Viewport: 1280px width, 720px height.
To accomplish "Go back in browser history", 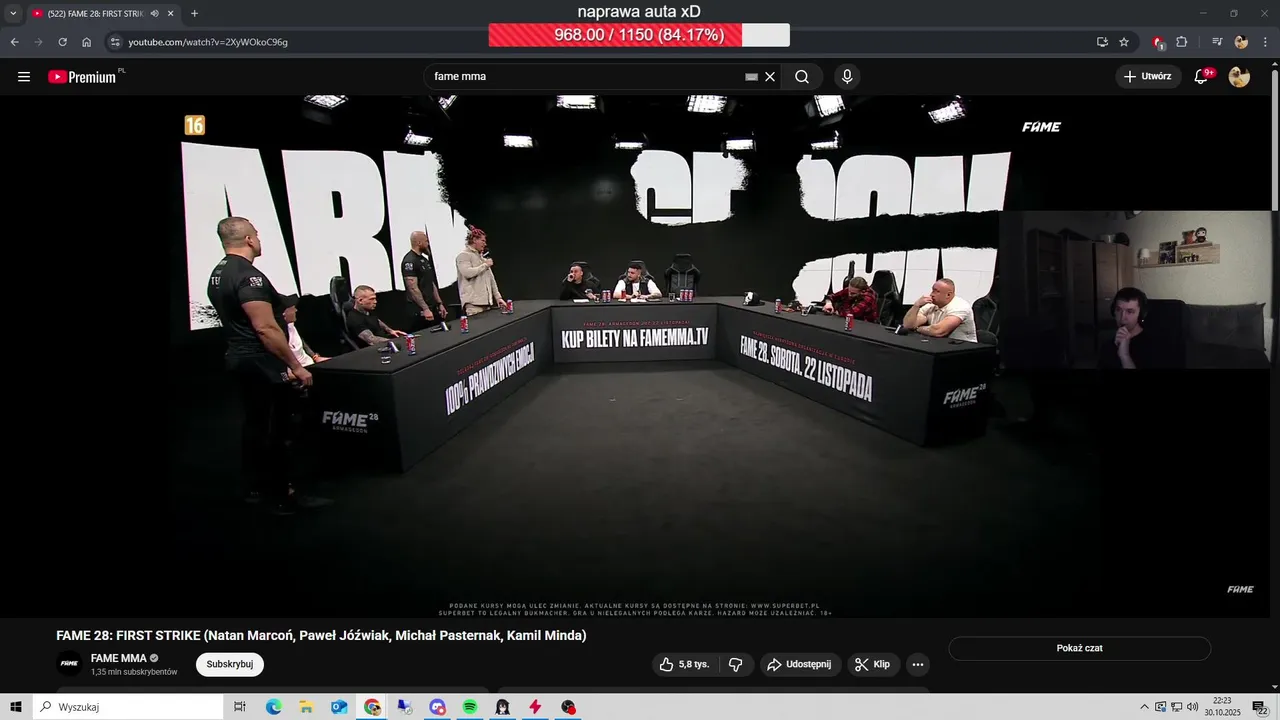I will tap(14, 42).
